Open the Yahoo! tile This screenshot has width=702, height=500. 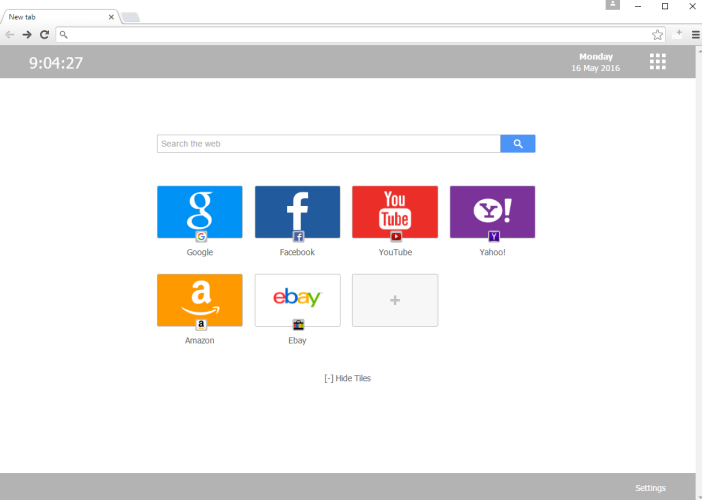point(492,212)
